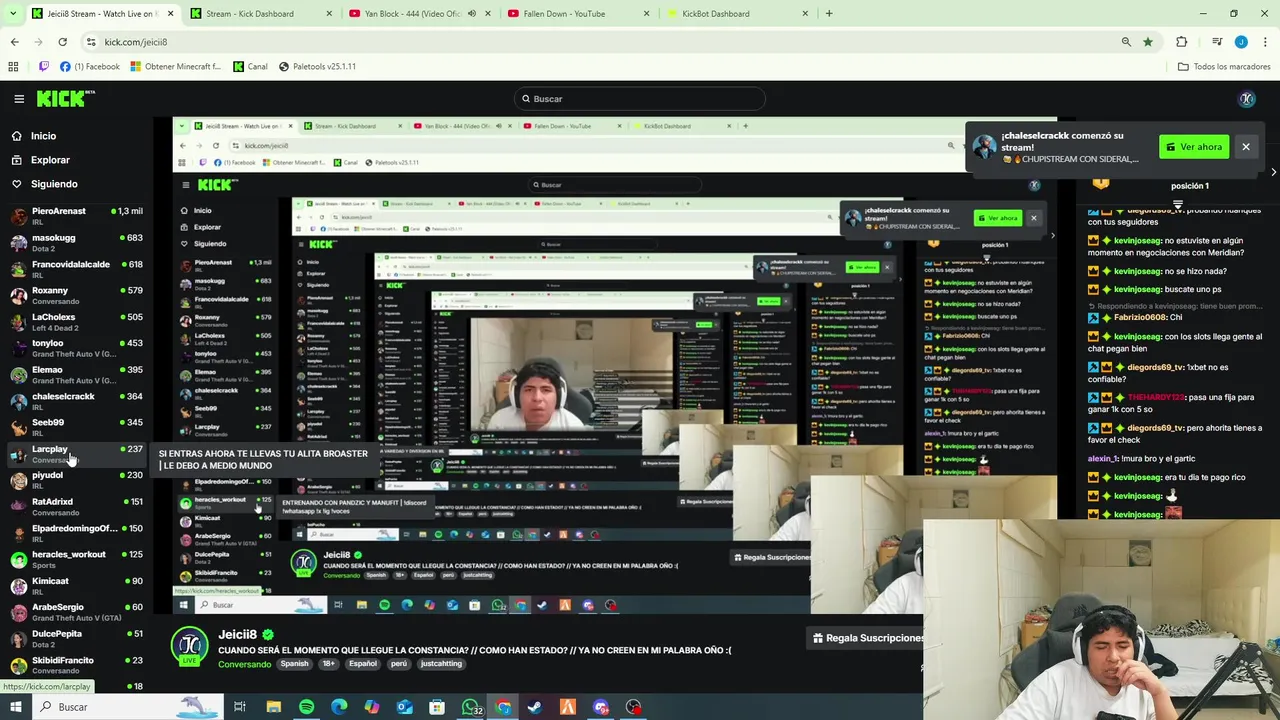Open Siguiendo in the Kick sidebar
The height and width of the screenshot is (720, 1280).
[x=54, y=184]
